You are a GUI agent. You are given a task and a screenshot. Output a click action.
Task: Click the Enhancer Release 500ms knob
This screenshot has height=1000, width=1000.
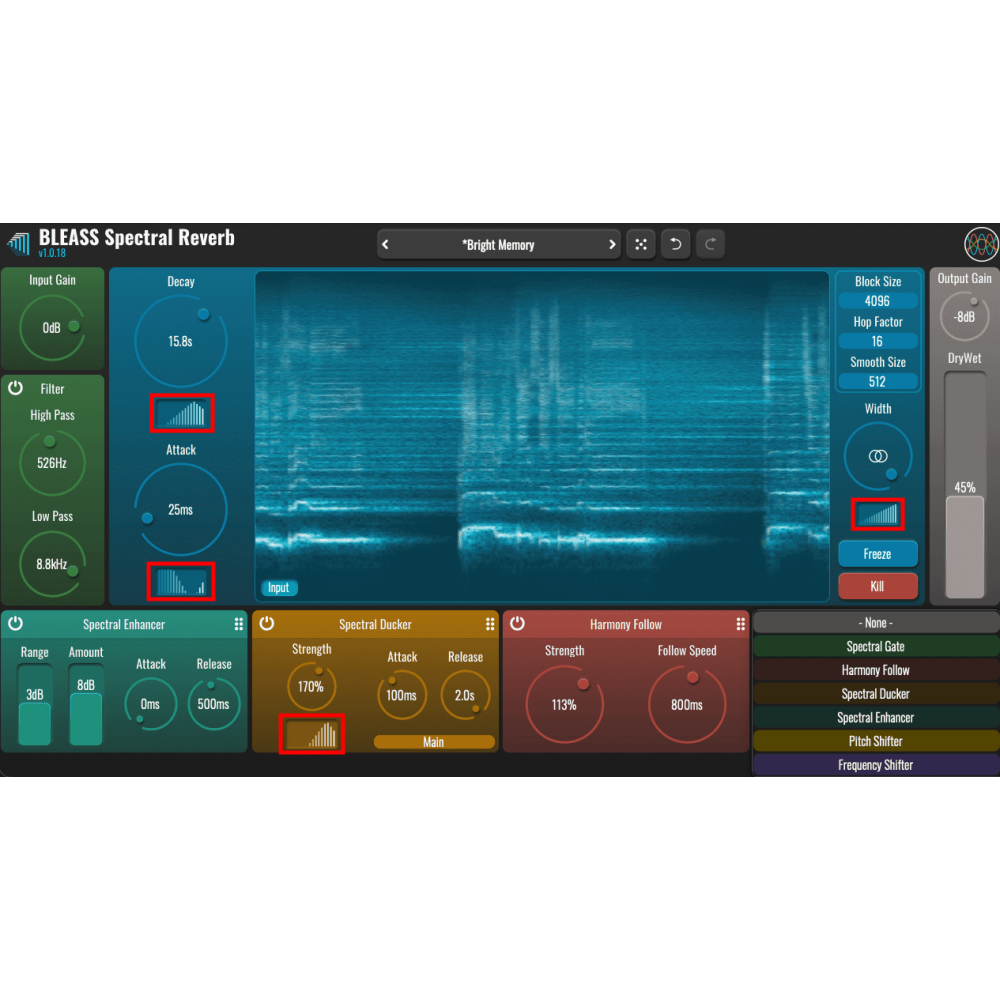213,704
